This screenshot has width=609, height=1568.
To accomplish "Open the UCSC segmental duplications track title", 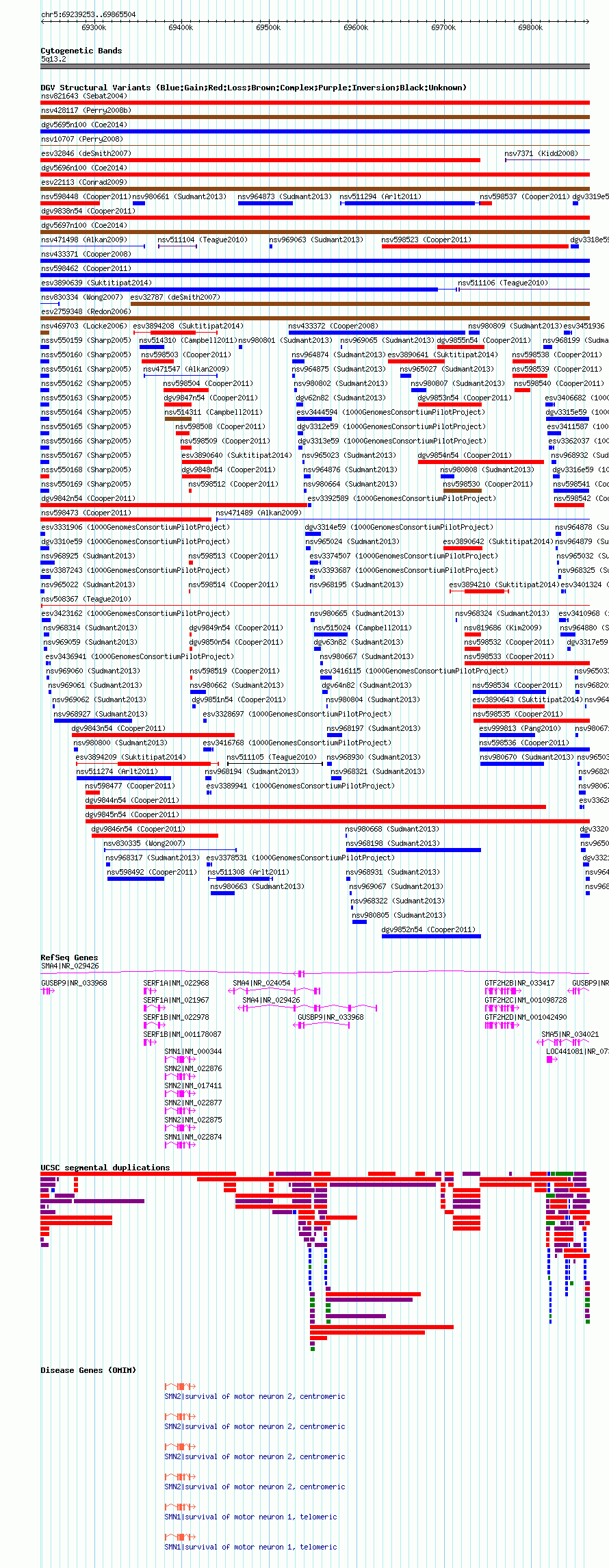I will tap(105, 1168).
